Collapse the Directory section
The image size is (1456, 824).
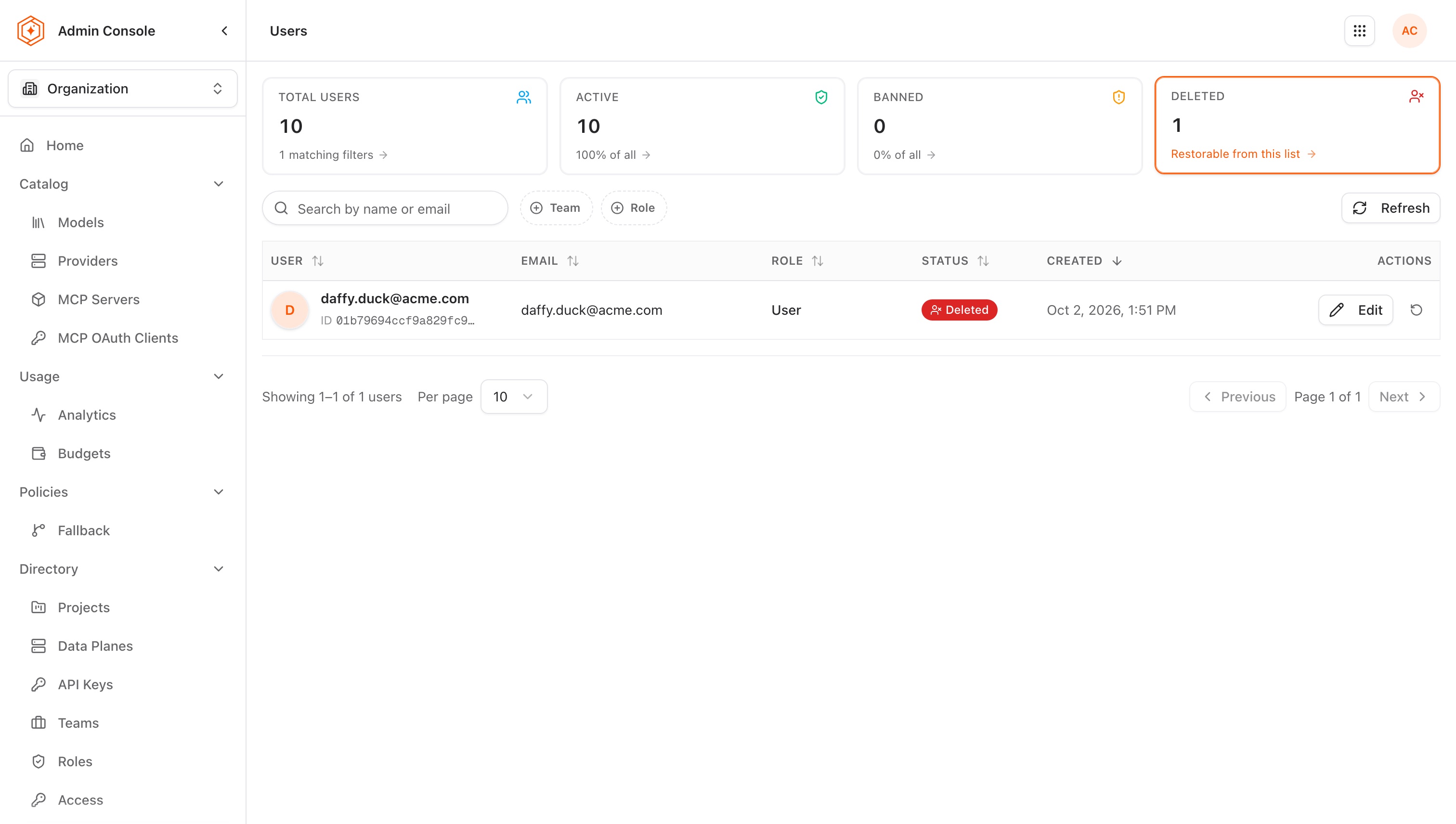click(123, 569)
